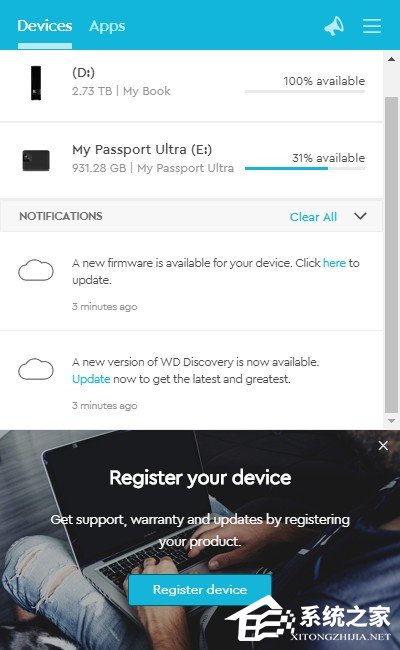This screenshot has height=650, width=400.
Task: Open the announcements megaphone icon
Action: pyautogui.click(x=334, y=26)
